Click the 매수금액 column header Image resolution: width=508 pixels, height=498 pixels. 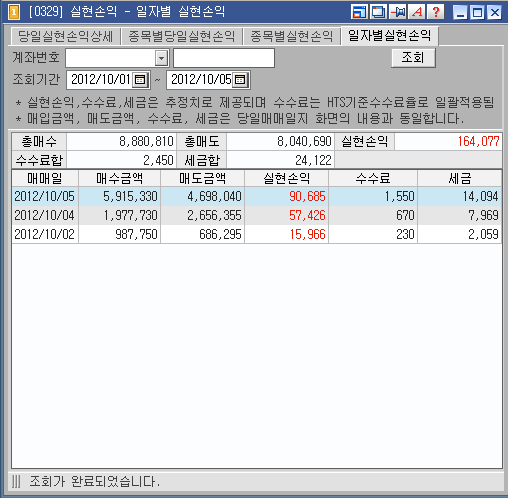(x=119, y=179)
